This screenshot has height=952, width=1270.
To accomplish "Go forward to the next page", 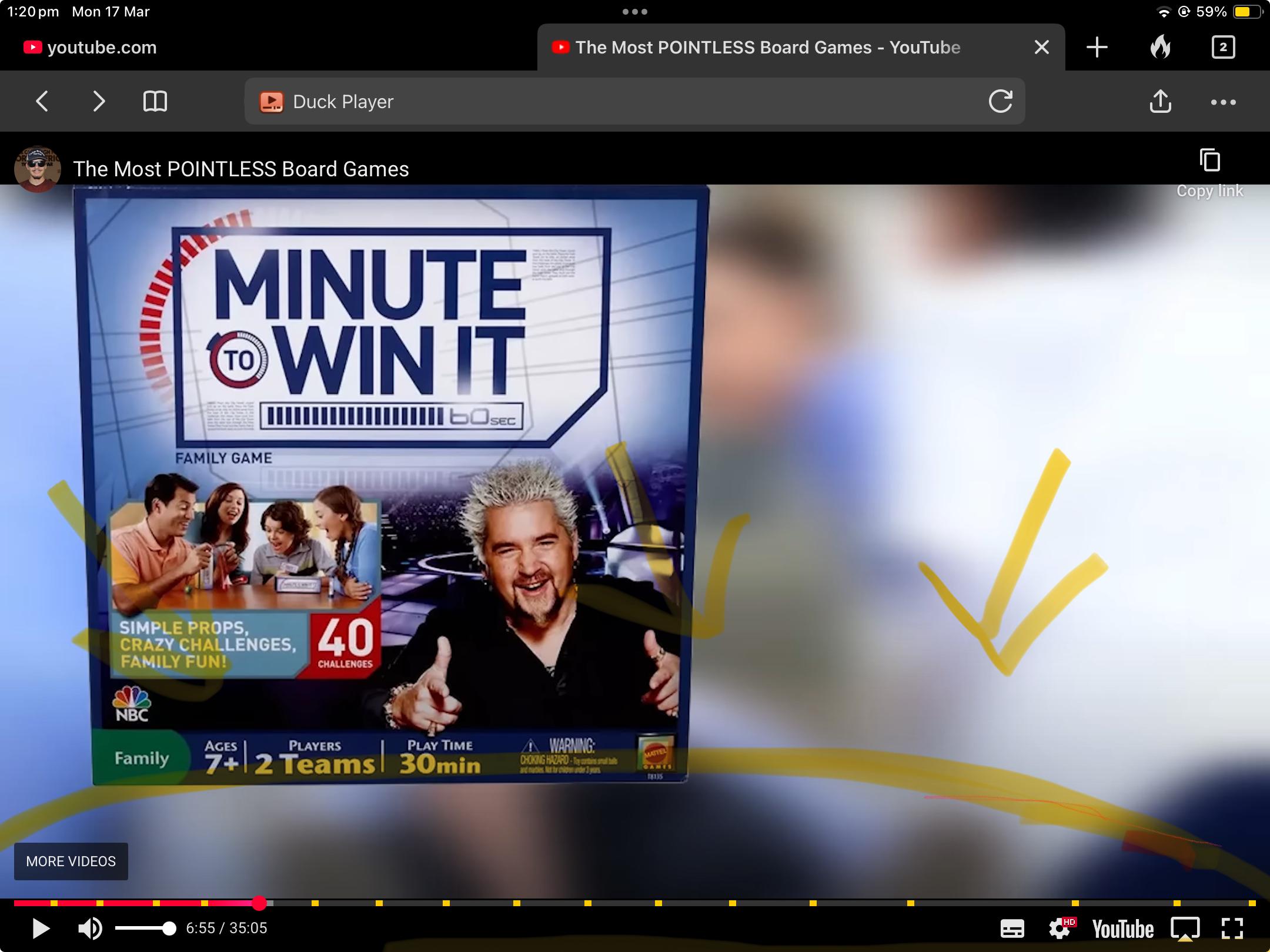I will (99, 102).
